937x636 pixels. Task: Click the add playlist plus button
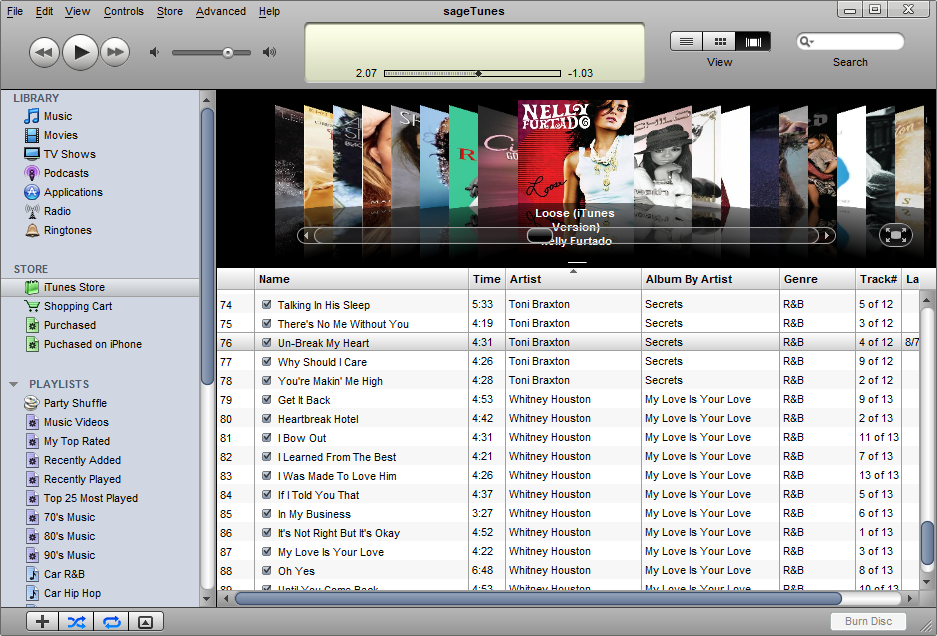(x=42, y=622)
